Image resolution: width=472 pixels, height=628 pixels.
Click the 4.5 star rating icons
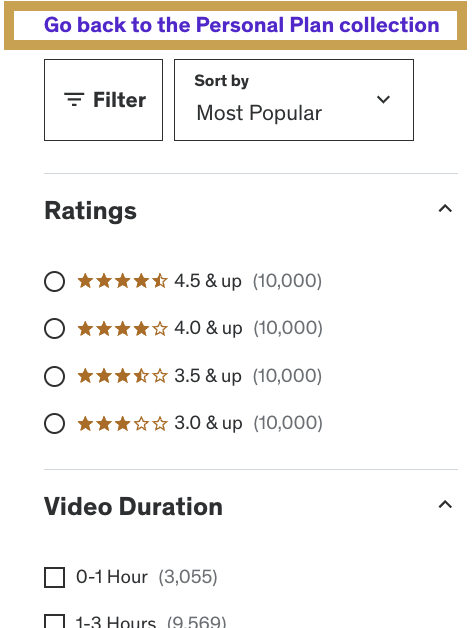122,281
